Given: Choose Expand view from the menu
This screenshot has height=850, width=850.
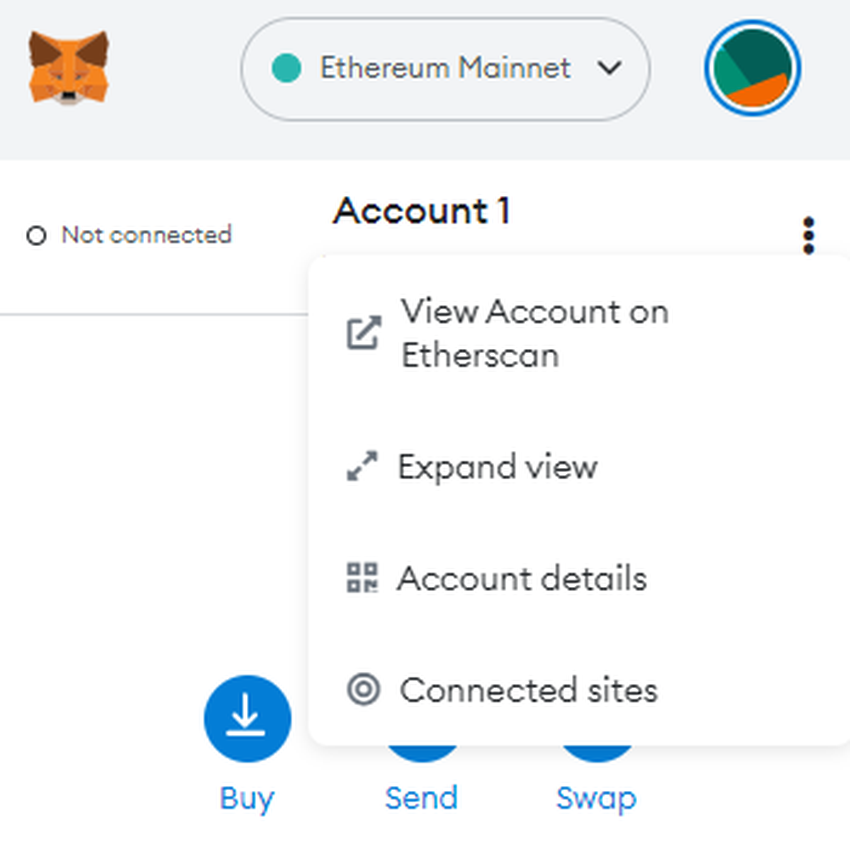Looking at the screenshot, I should tap(497, 466).
